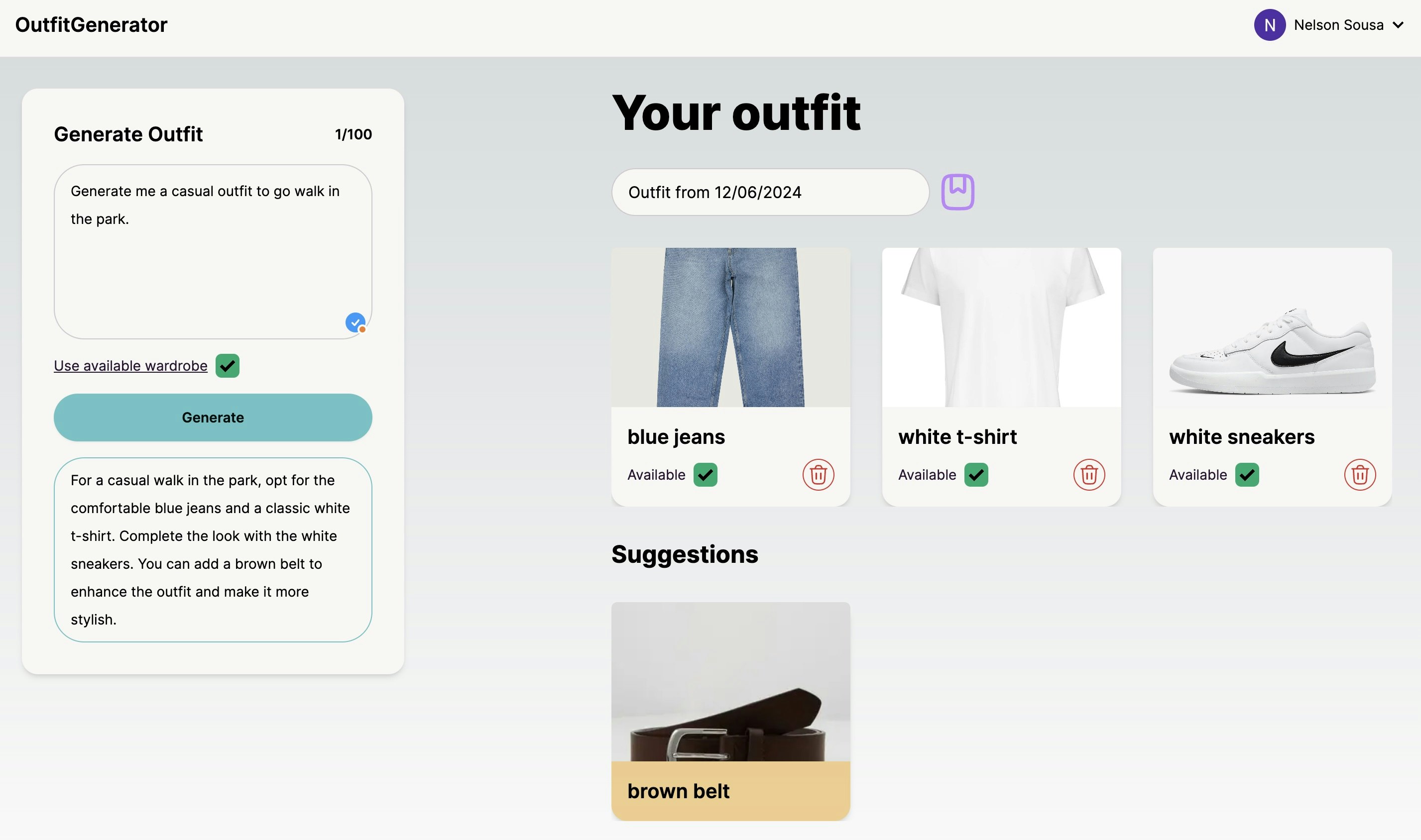Remove white t-shirt with trash icon

tap(1088, 474)
